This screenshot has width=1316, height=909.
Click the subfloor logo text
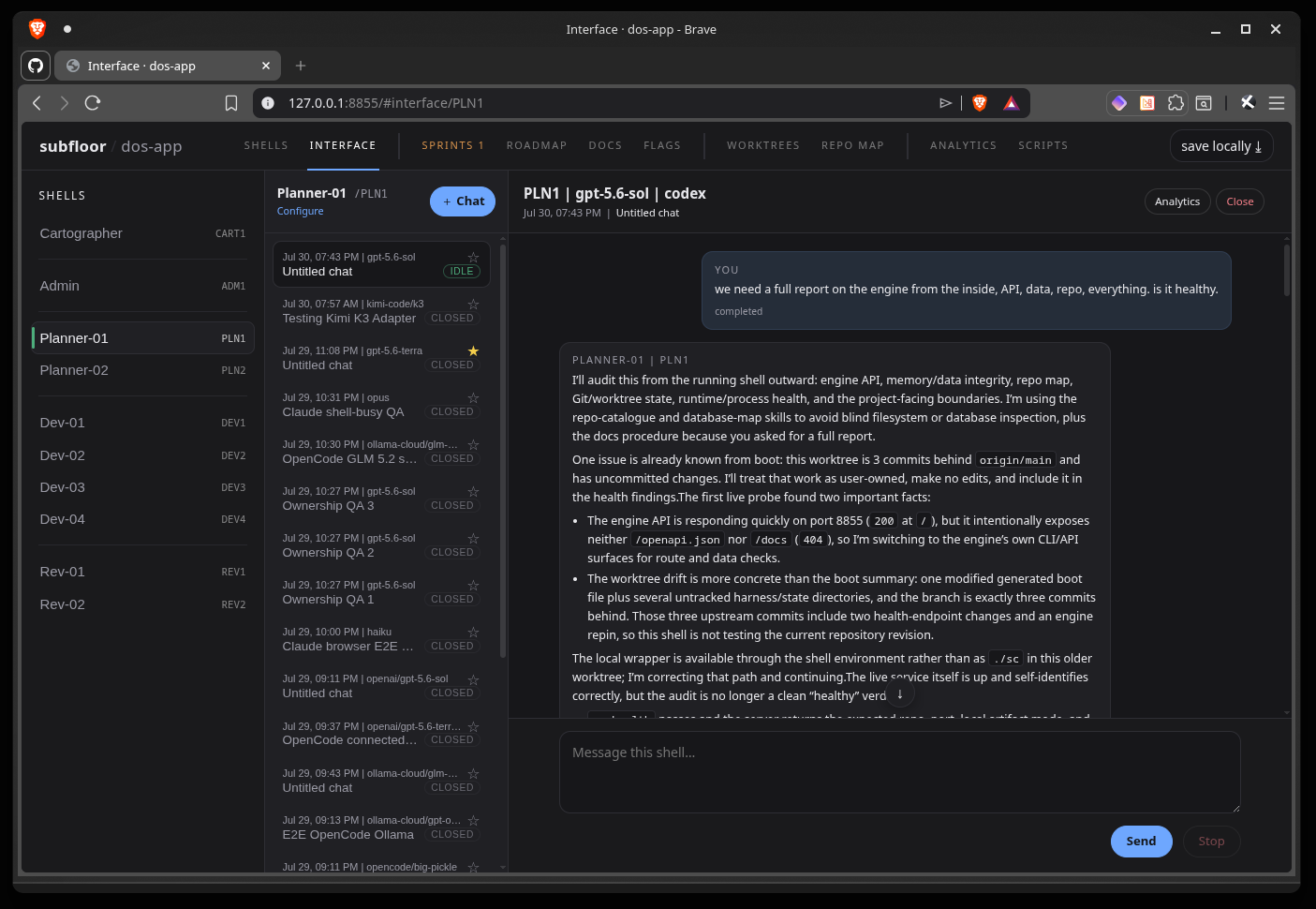click(72, 146)
